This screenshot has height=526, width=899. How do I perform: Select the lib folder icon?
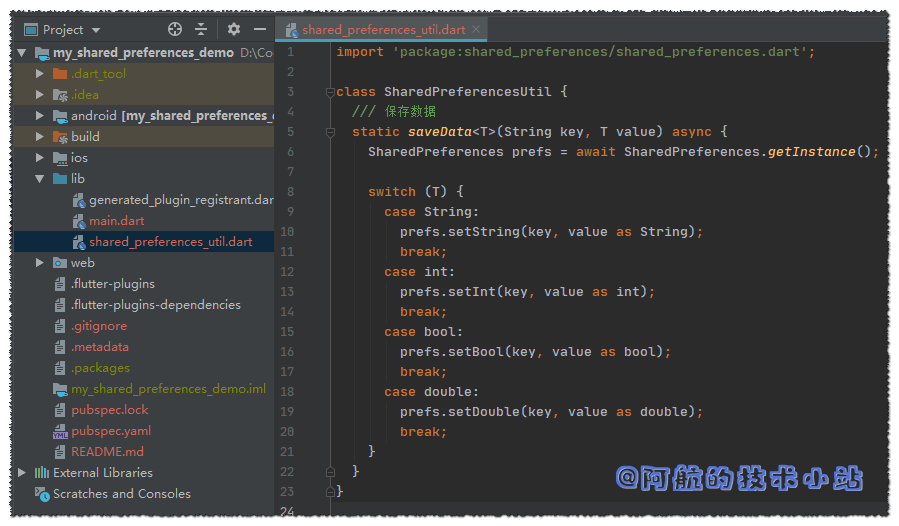(x=60, y=178)
